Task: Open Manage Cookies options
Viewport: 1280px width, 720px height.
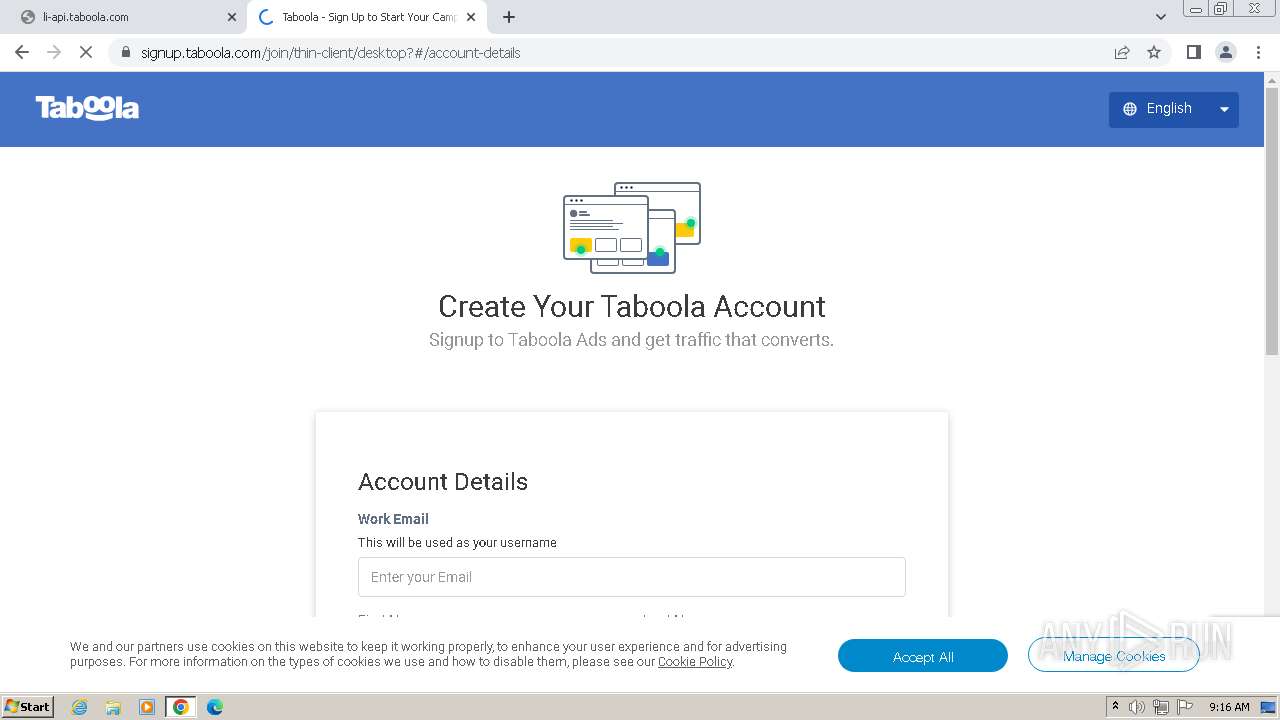Action: tap(1113, 656)
